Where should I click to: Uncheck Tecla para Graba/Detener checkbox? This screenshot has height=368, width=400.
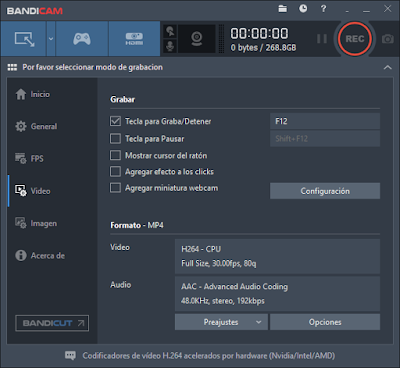[115, 121]
